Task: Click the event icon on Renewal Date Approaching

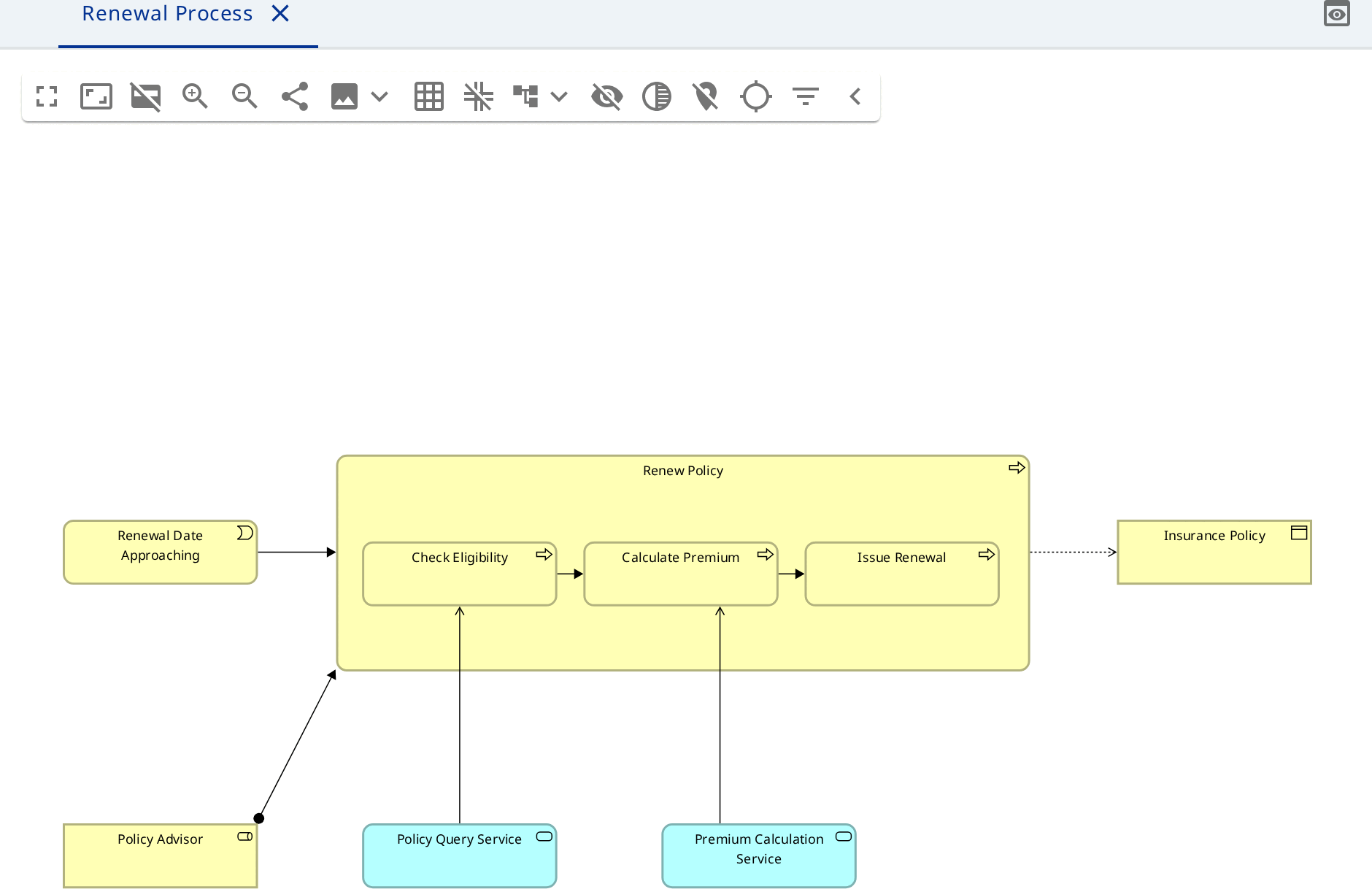Action: coord(245,533)
